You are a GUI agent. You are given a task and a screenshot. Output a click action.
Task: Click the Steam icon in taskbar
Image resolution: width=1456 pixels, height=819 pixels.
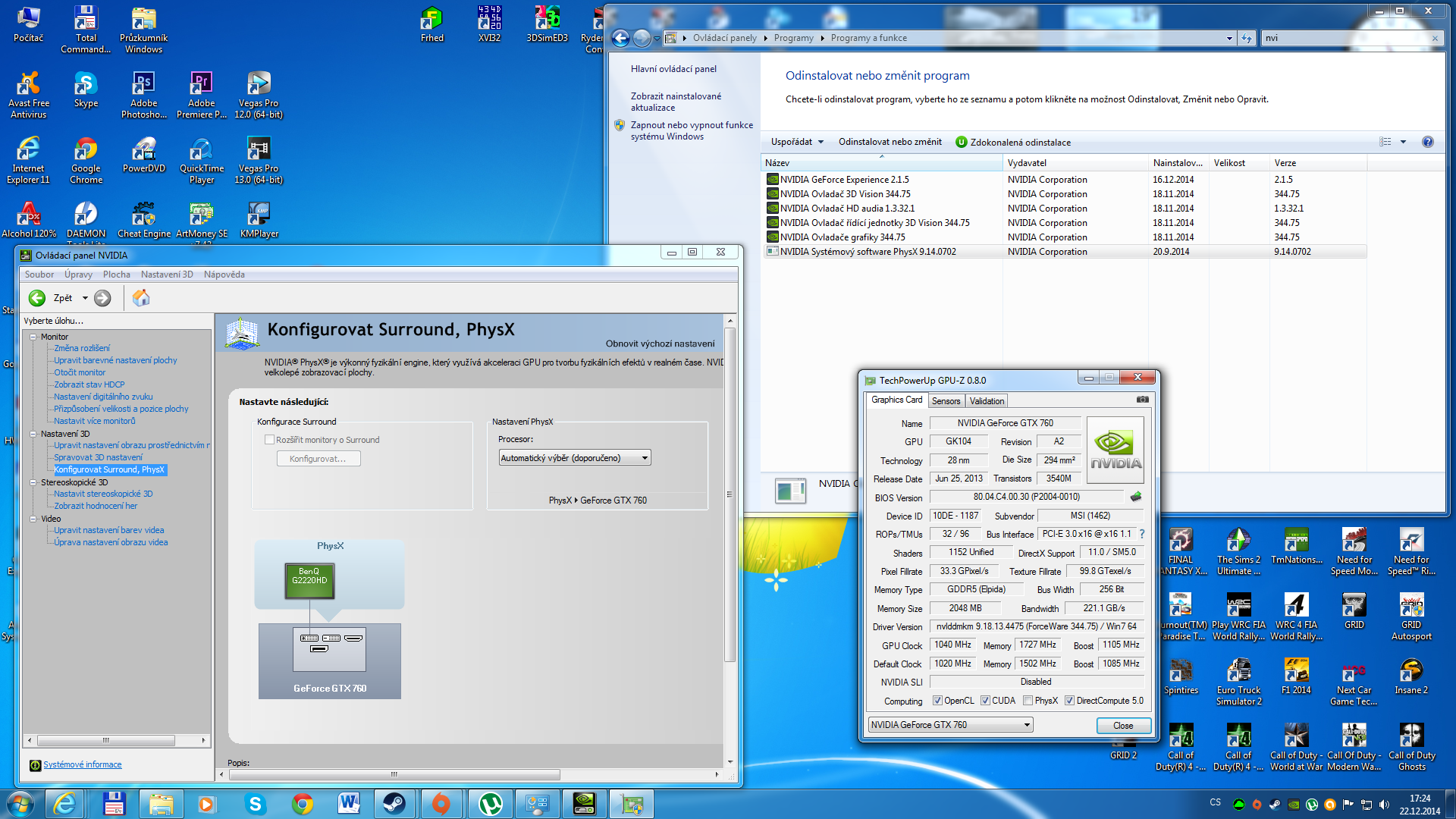394,804
